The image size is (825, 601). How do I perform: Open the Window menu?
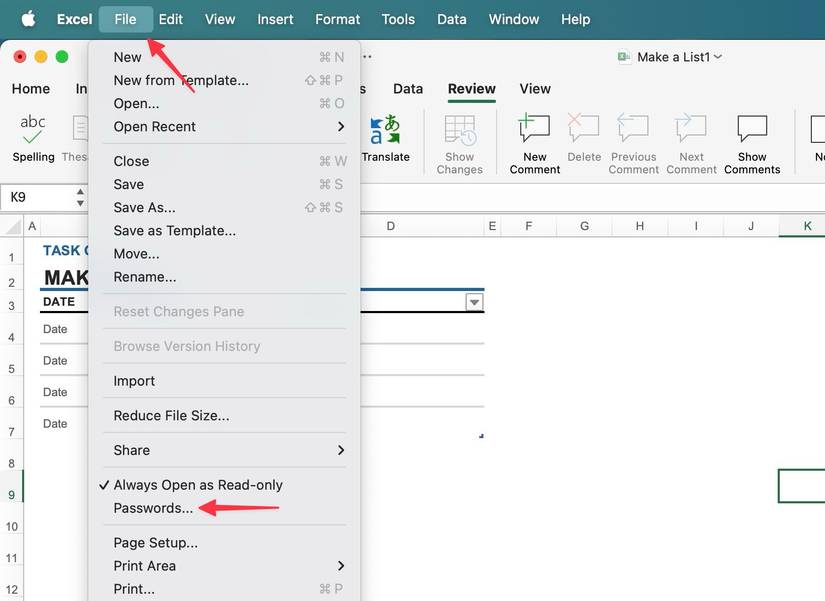(x=513, y=18)
